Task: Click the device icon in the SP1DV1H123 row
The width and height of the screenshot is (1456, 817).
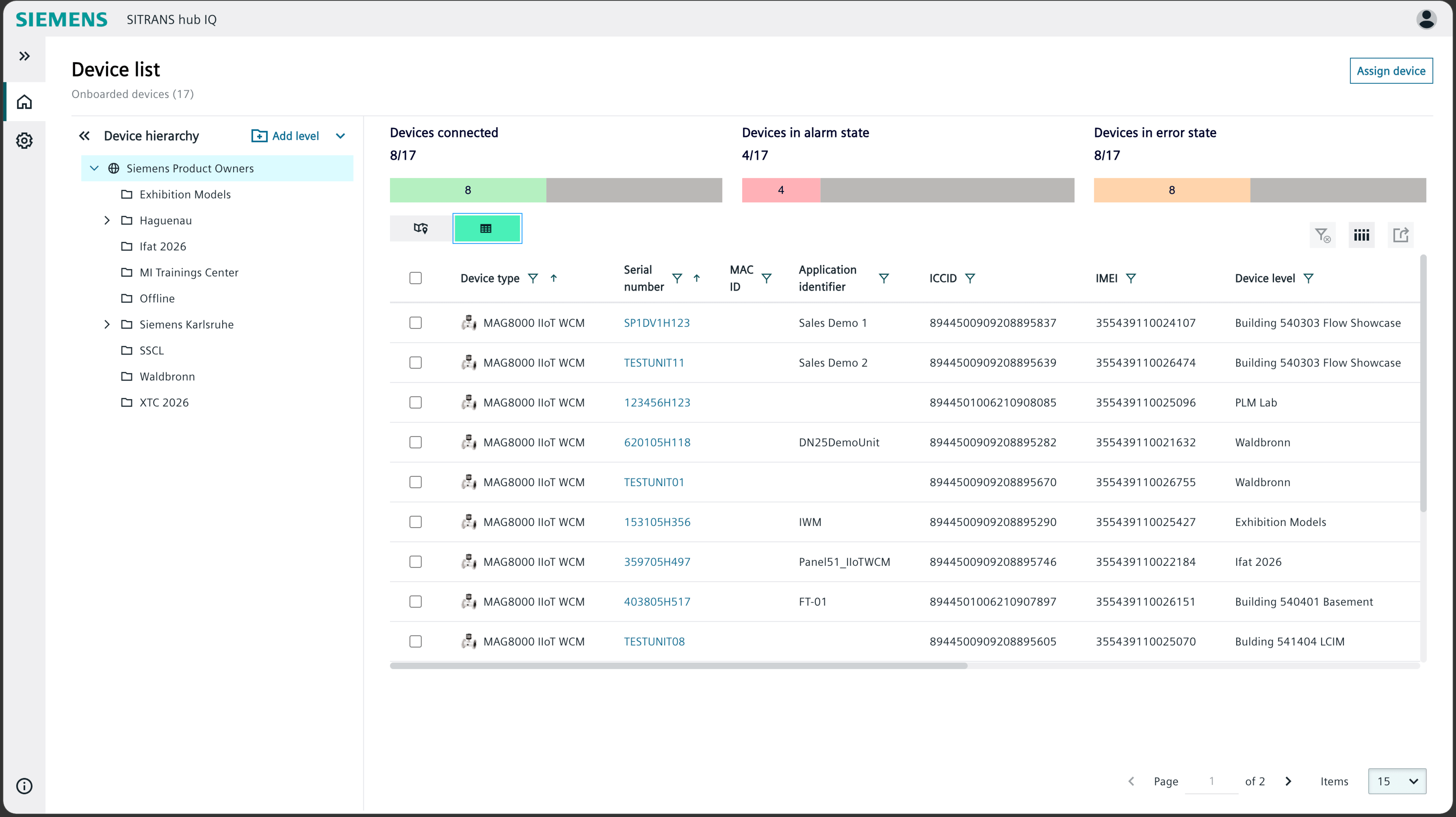Action: point(468,323)
